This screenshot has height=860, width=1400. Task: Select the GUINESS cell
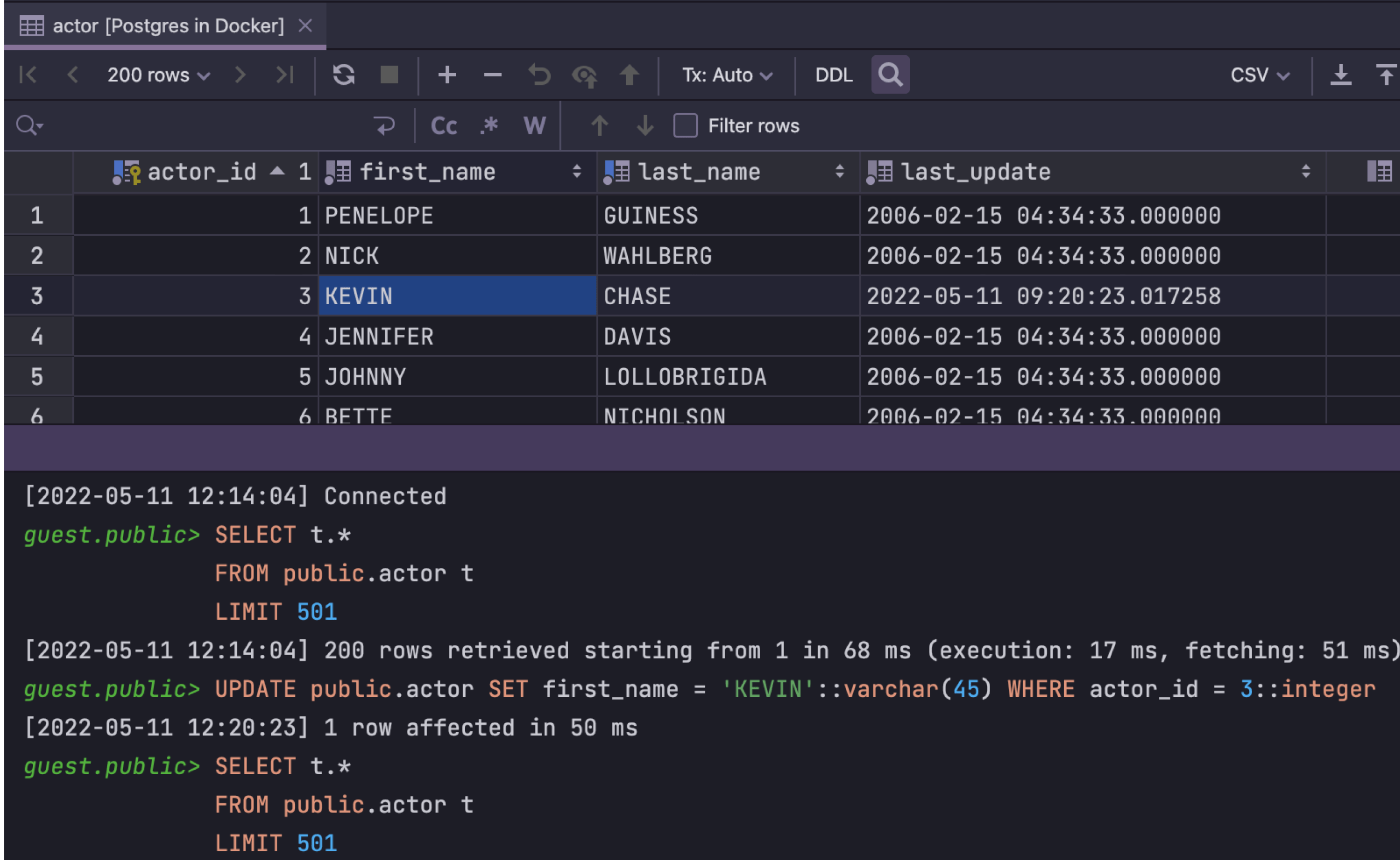click(x=728, y=215)
